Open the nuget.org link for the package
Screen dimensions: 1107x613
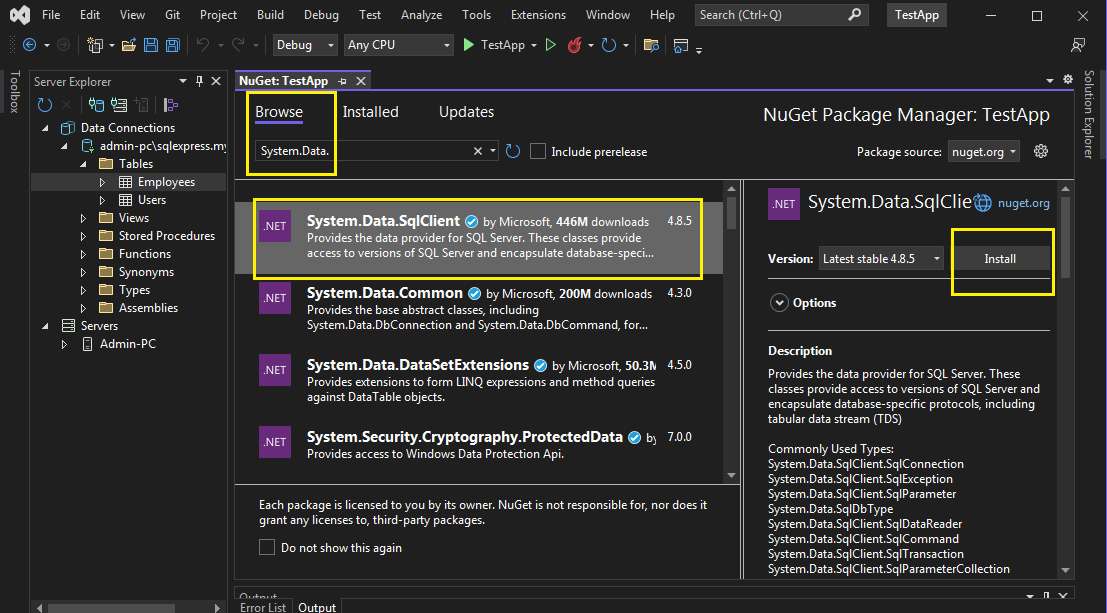pos(1023,203)
